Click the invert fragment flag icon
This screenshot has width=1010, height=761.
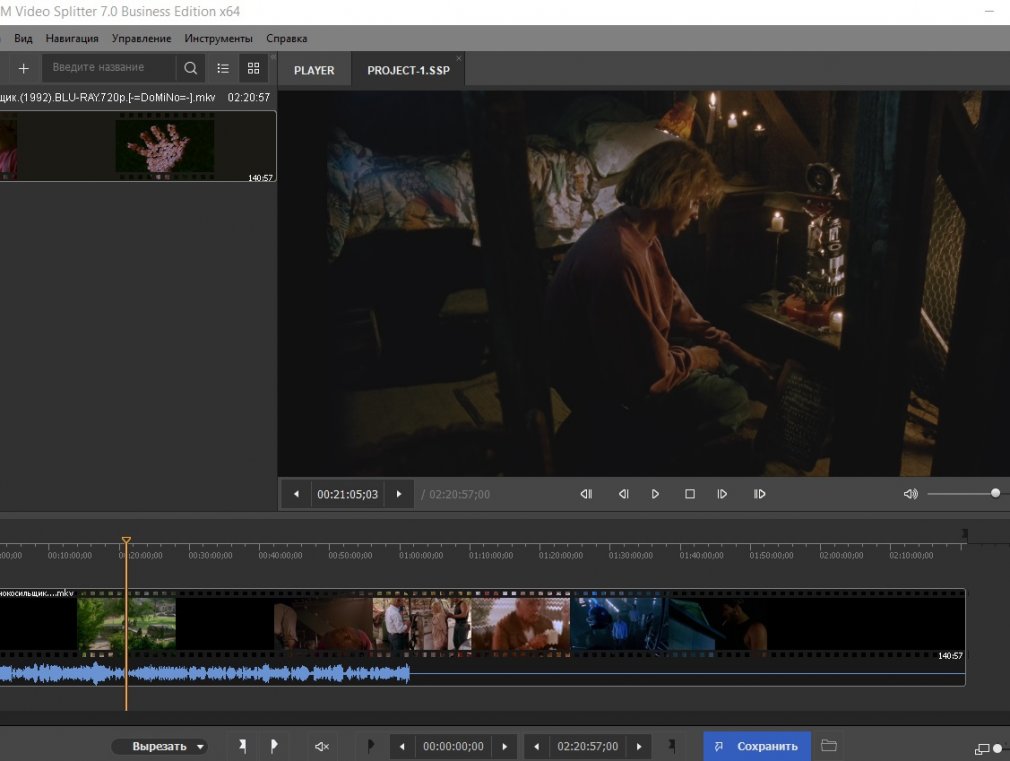[x=274, y=746]
